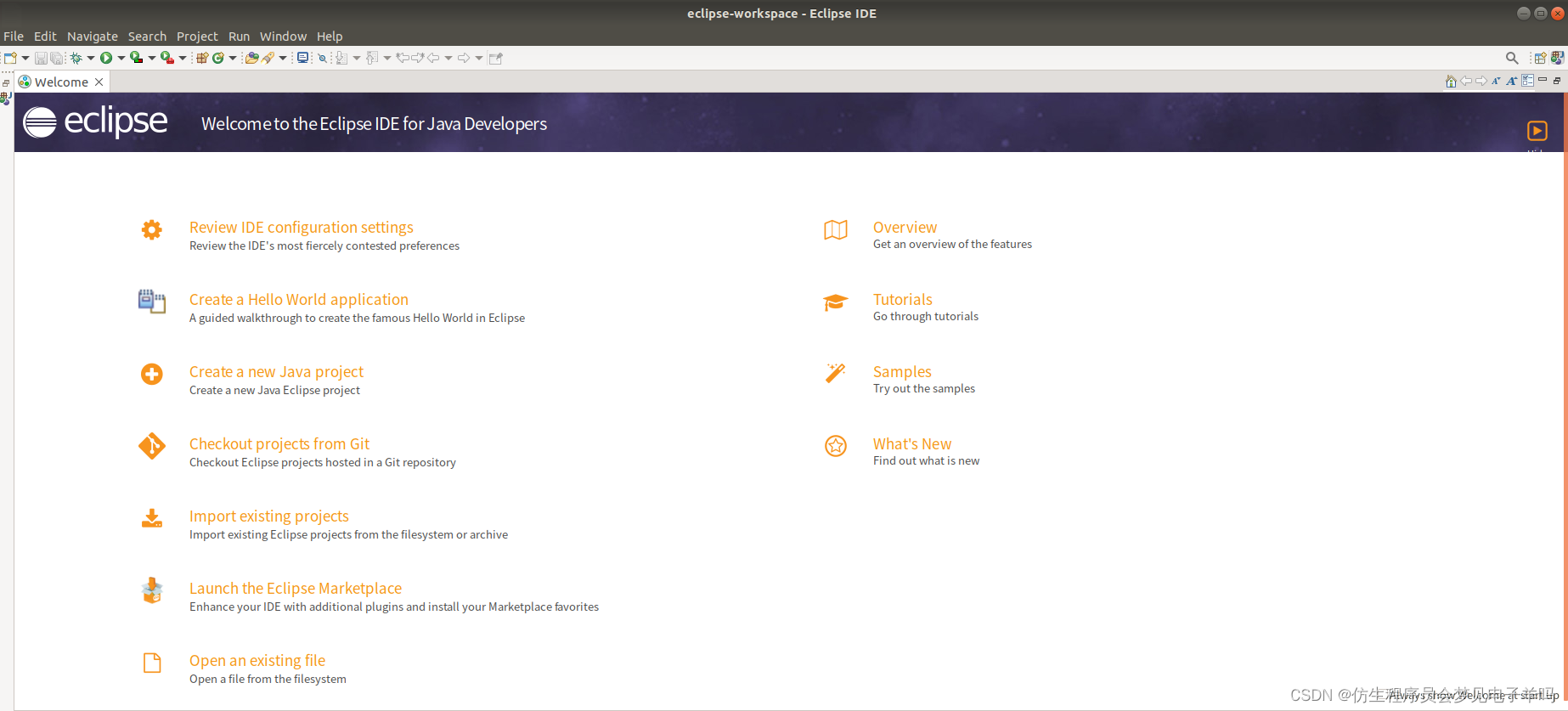1568x711 pixels.
Task: Click the Welcome page forward arrow
Action: coord(1481,81)
